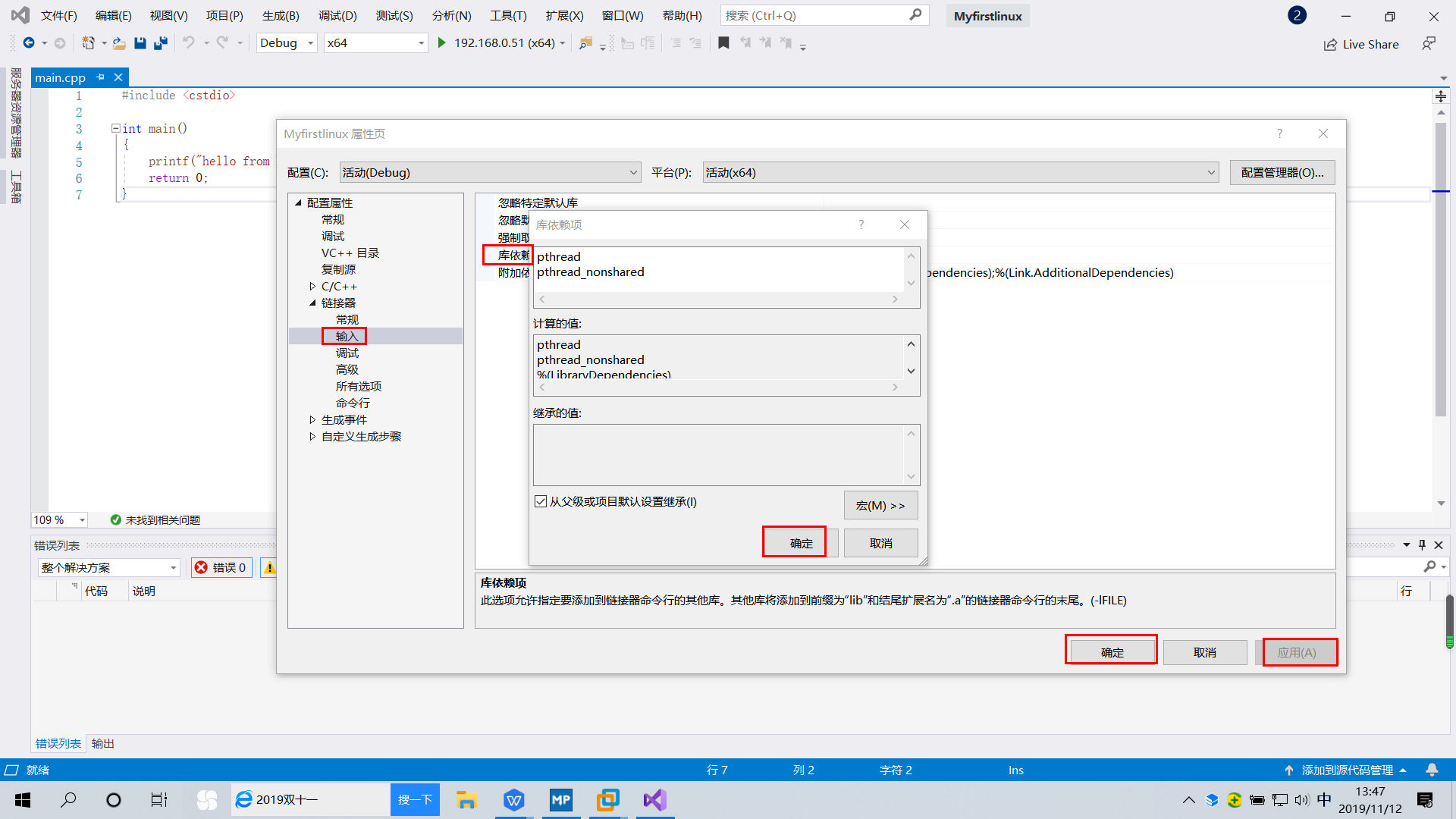Click the Navigate Backward arrow icon
Screen dimensions: 1456x819
coord(29,43)
